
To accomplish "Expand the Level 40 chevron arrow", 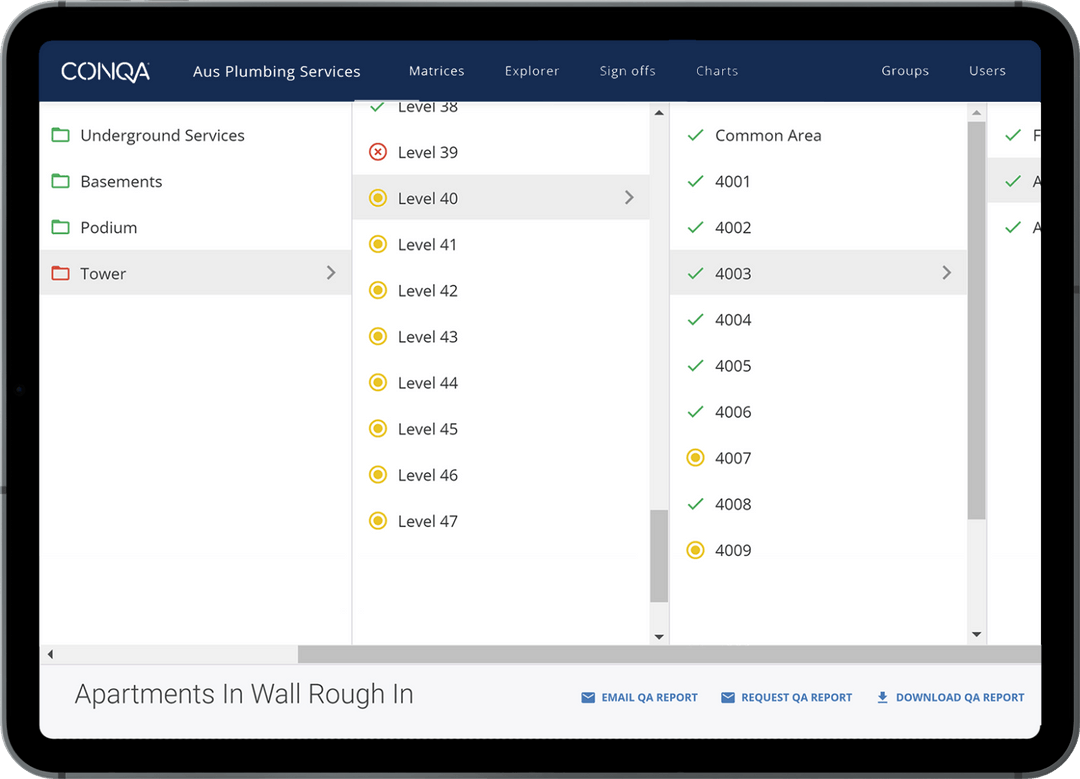I will pos(629,198).
